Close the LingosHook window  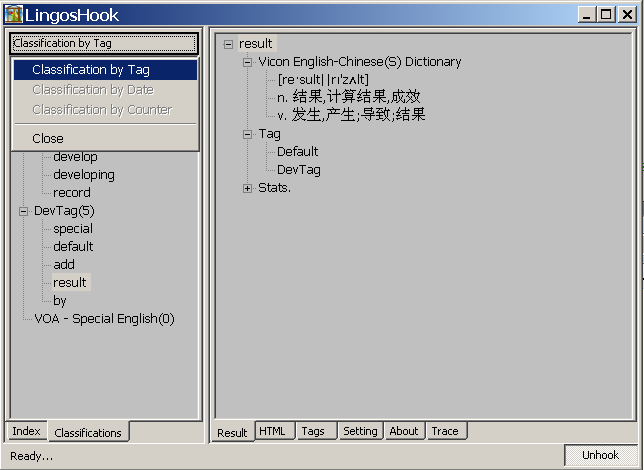click(x=628, y=15)
